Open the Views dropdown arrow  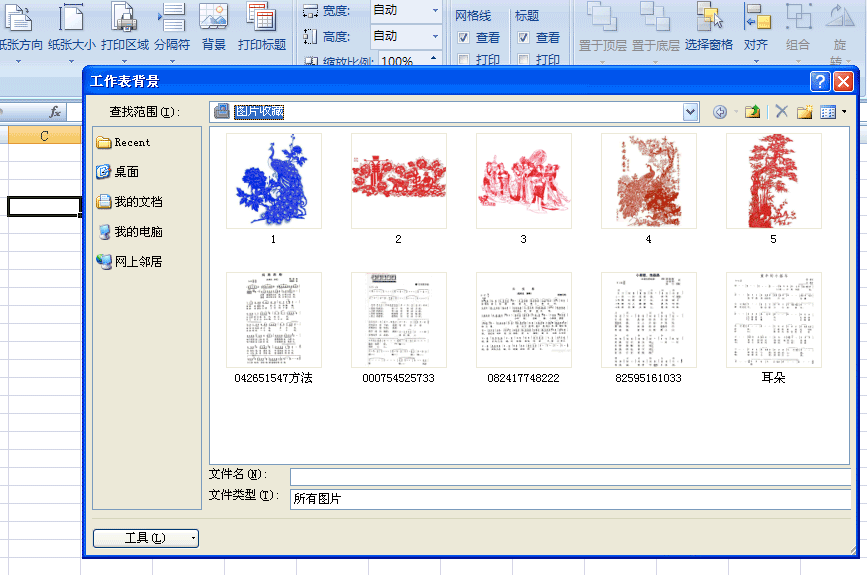(x=844, y=112)
